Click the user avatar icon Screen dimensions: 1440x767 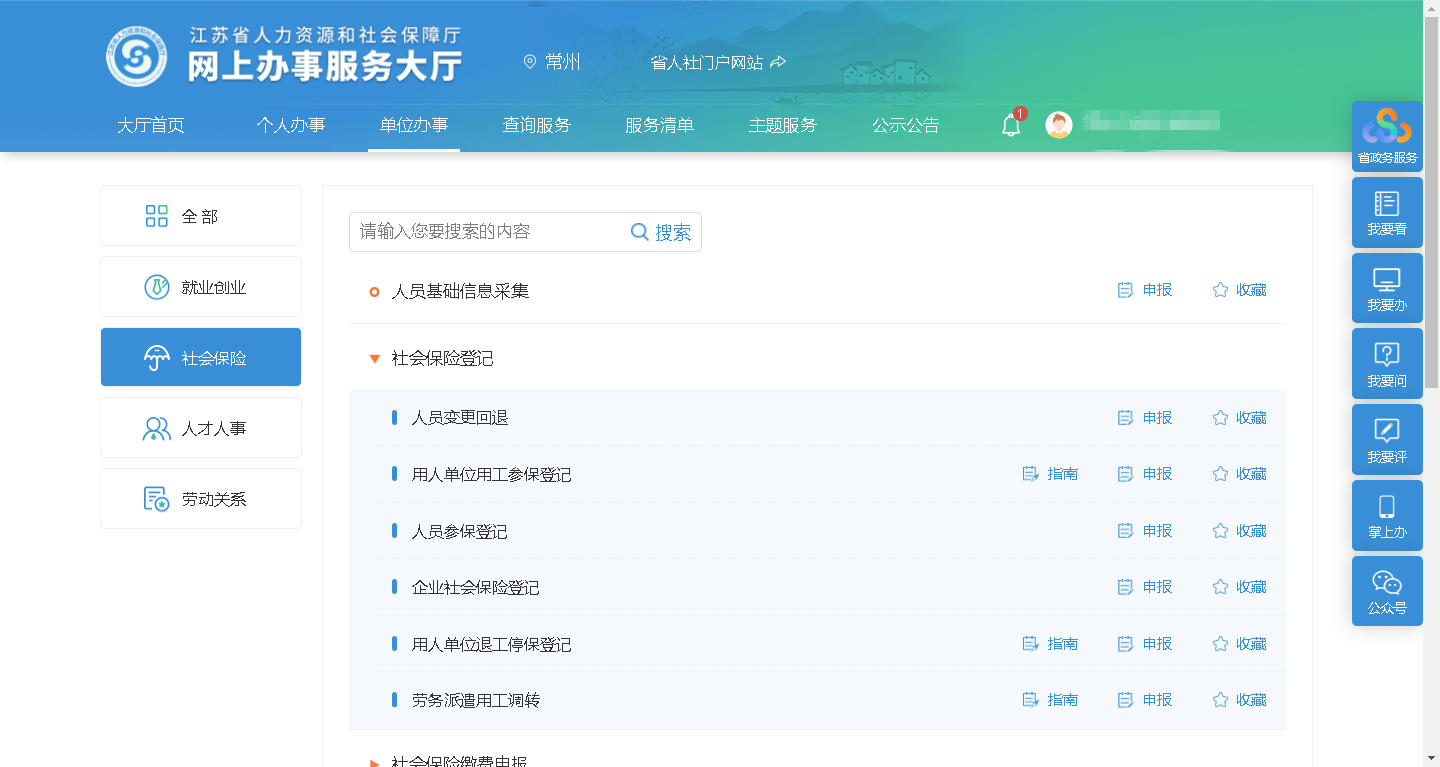pyautogui.click(x=1059, y=125)
